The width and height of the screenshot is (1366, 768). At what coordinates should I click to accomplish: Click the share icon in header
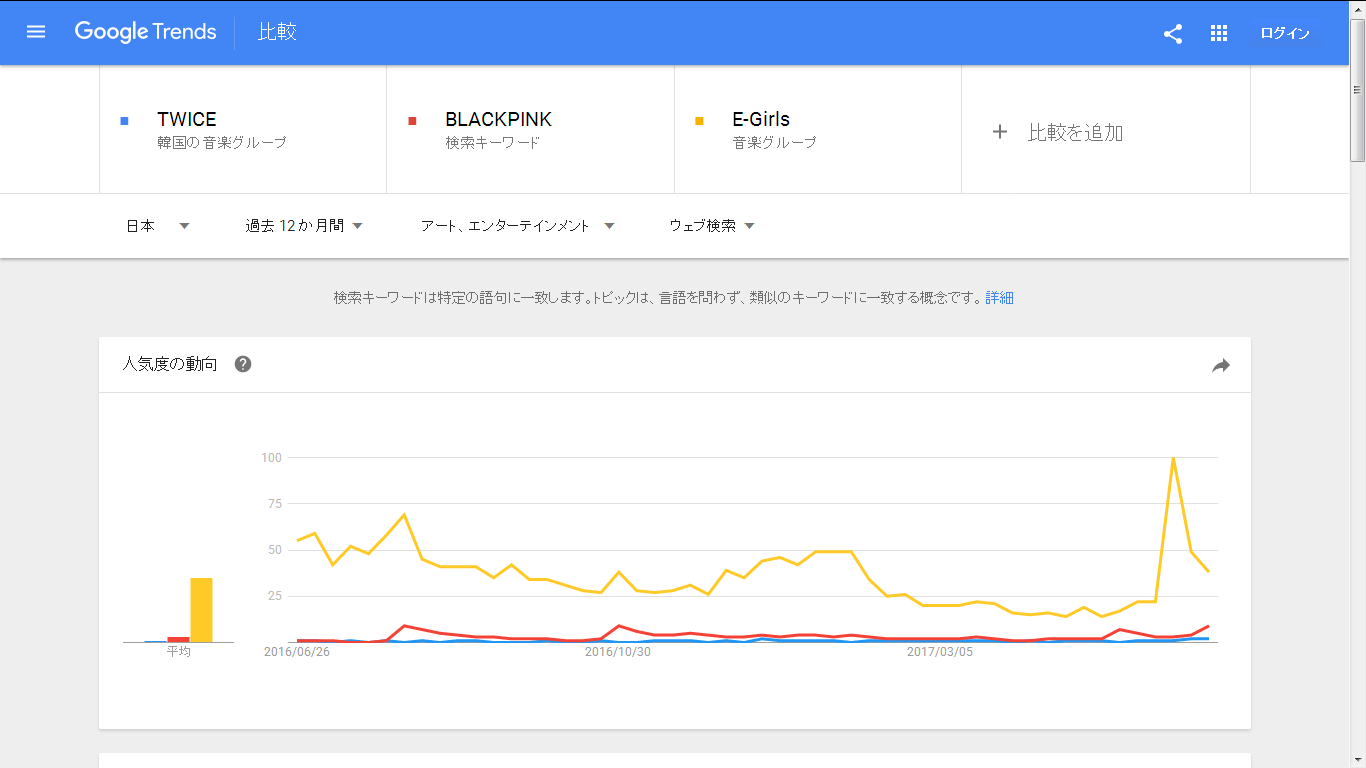tap(1173, 33)
